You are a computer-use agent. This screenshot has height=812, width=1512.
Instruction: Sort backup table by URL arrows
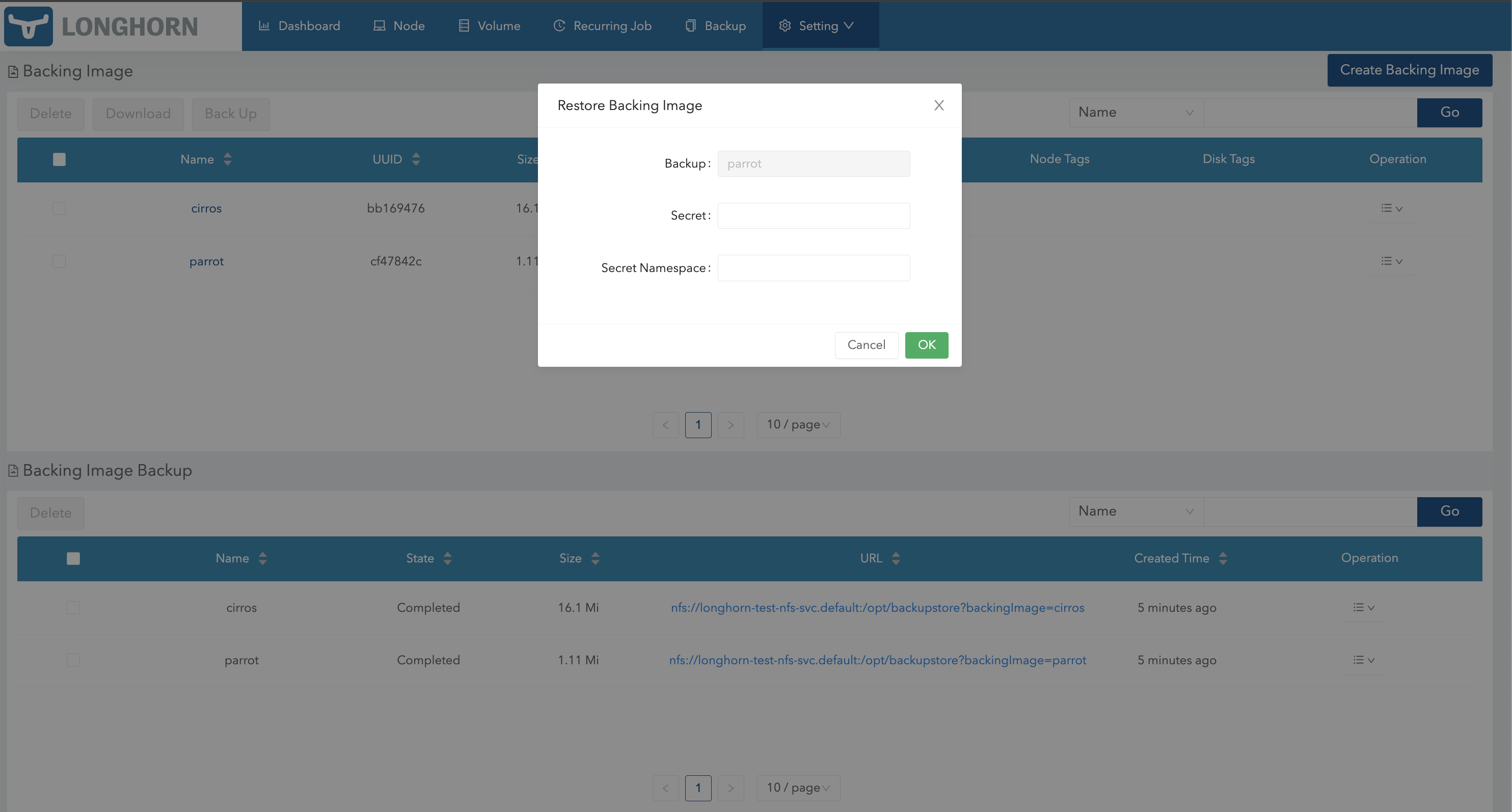coord(896,558)
